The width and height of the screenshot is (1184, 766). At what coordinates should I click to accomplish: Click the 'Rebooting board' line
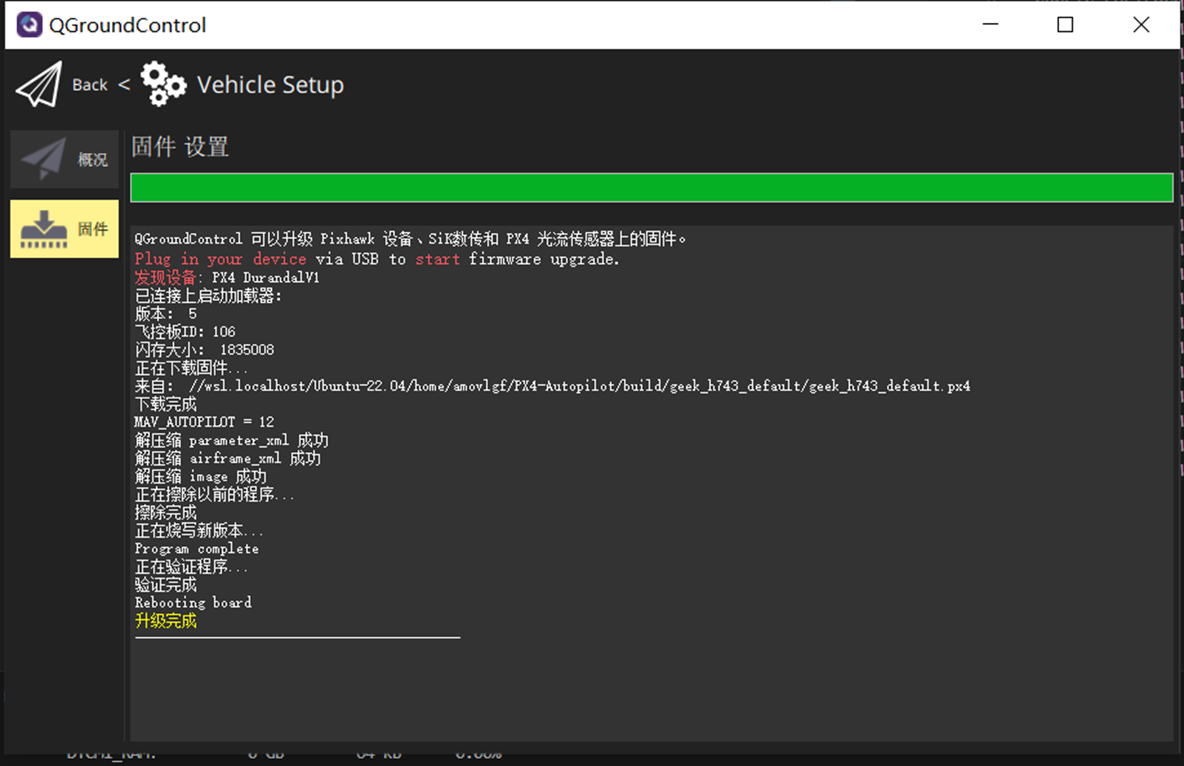pos(193,603)
